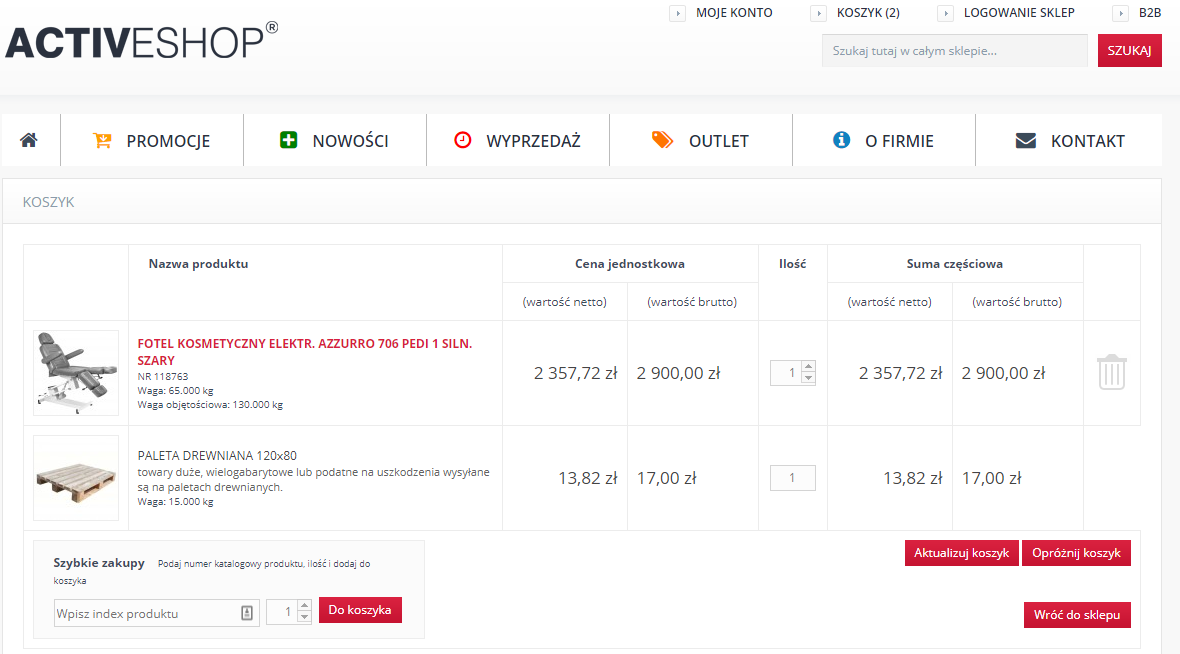
Task: Open MOJE KONTO account link
Action: pyautogui.click(x=734, y=13)
